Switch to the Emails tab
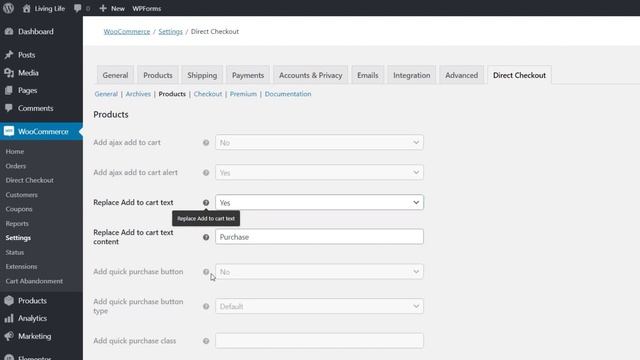Viewport: 640px width, 360px height. (368, 75)
